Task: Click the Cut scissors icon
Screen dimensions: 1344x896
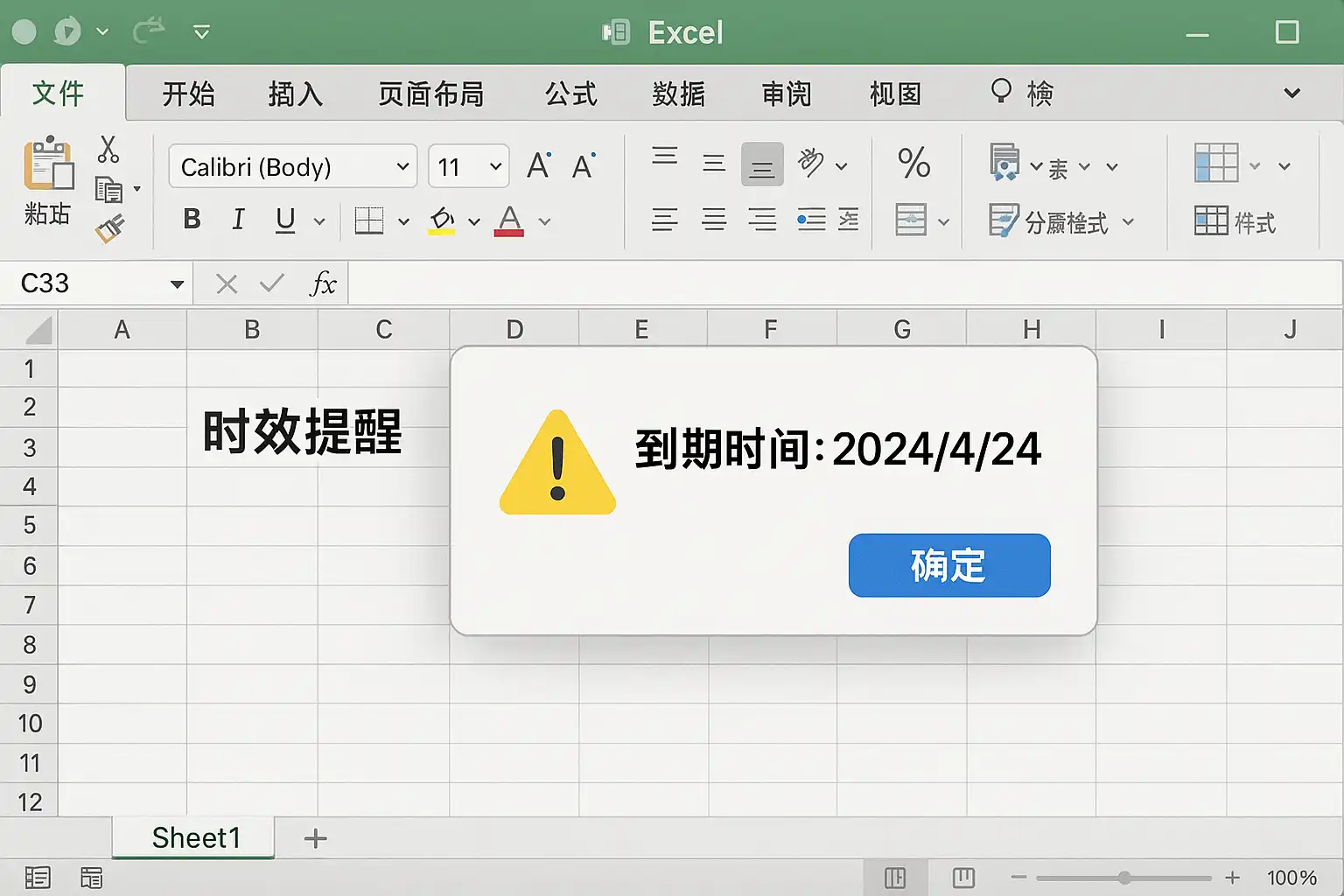Action: (x=108, y=149)
